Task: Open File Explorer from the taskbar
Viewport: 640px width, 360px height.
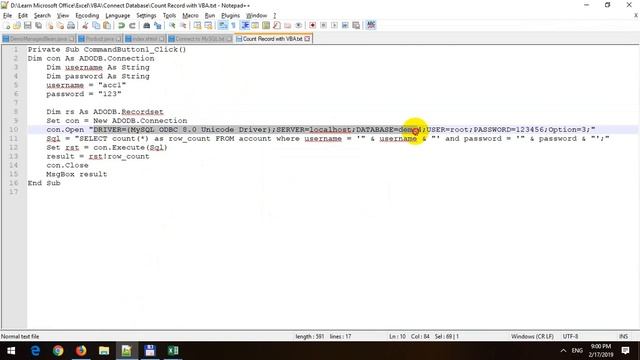Action: click(x=104, y=351)
